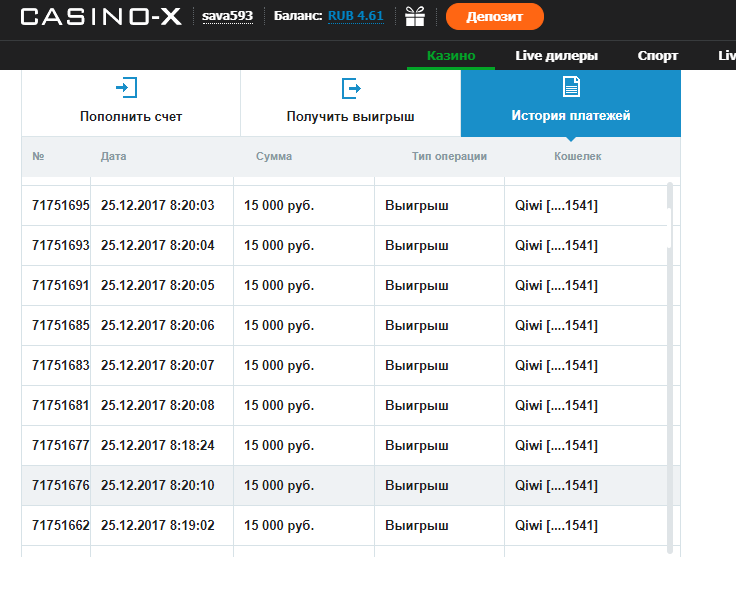The image size is (736, 607).
Task: Click Выигрыш in row 71751683
Action: [x=417, y=365]
